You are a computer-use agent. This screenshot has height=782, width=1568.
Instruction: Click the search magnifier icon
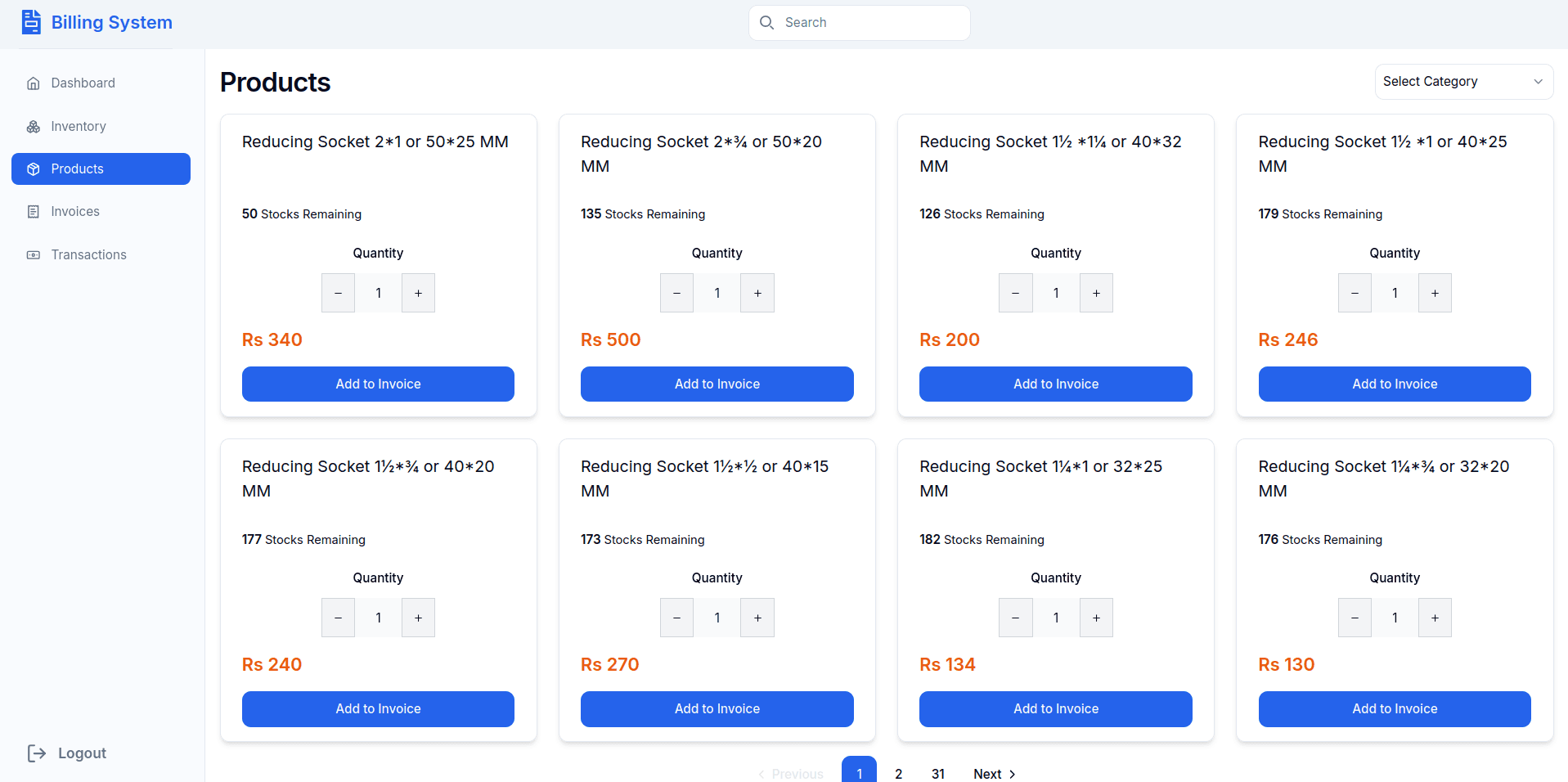coord(766,23)
